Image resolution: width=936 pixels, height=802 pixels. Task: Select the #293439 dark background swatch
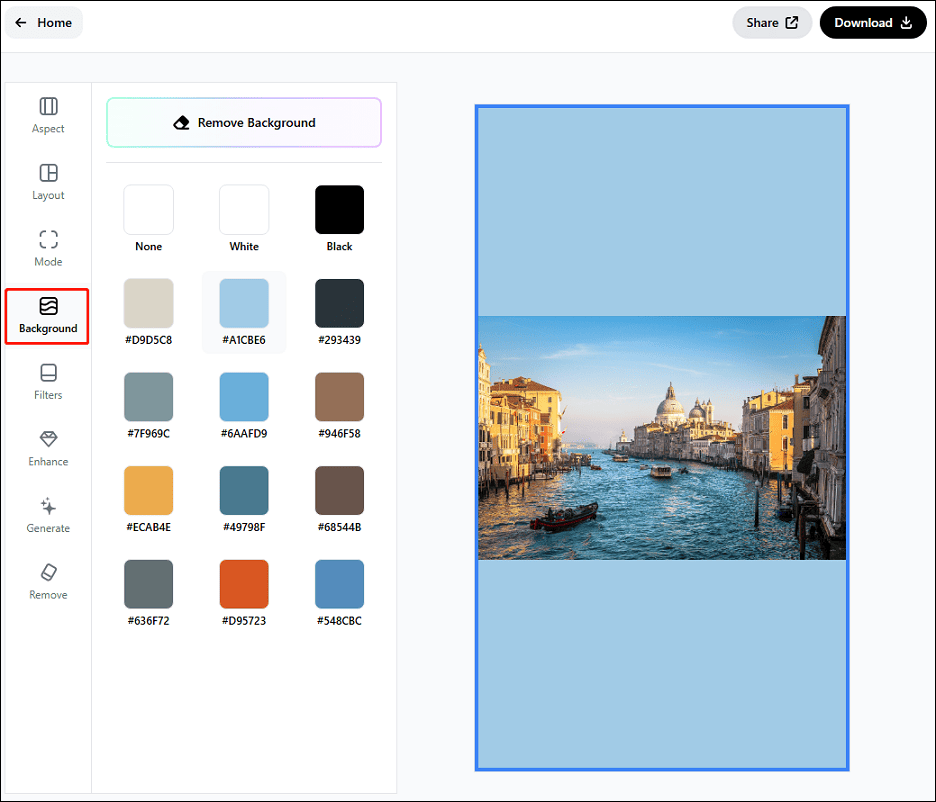tap(338, 303)
